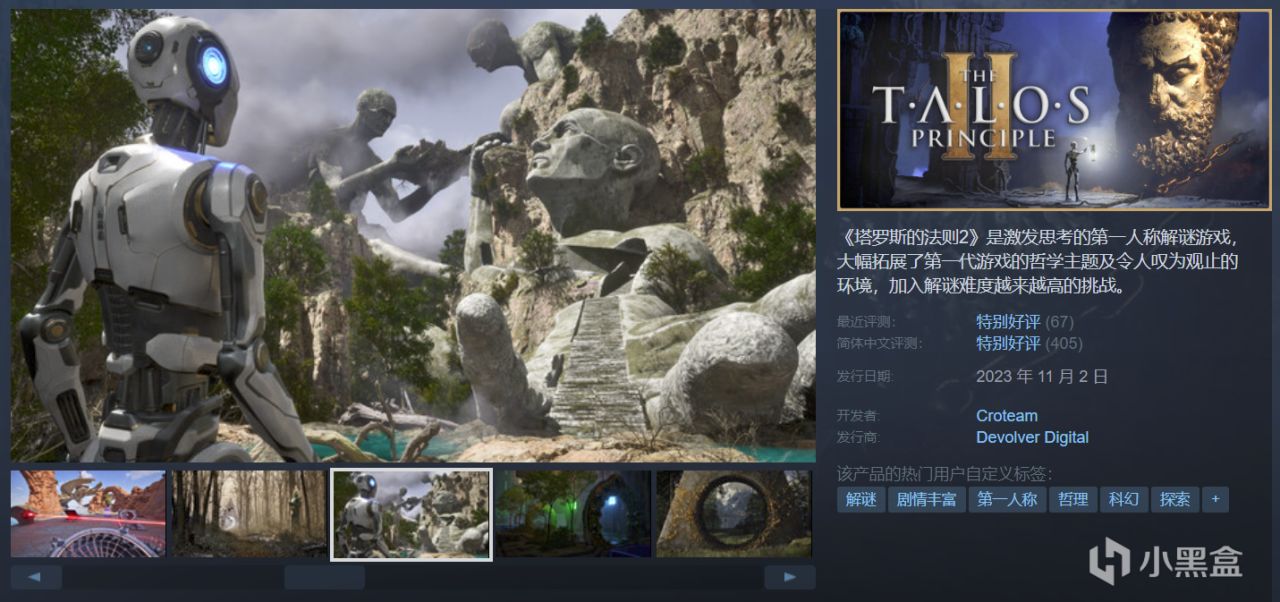
Task: Select the red canyon vehicle thumbnail
Action: [x=88, y=514]
